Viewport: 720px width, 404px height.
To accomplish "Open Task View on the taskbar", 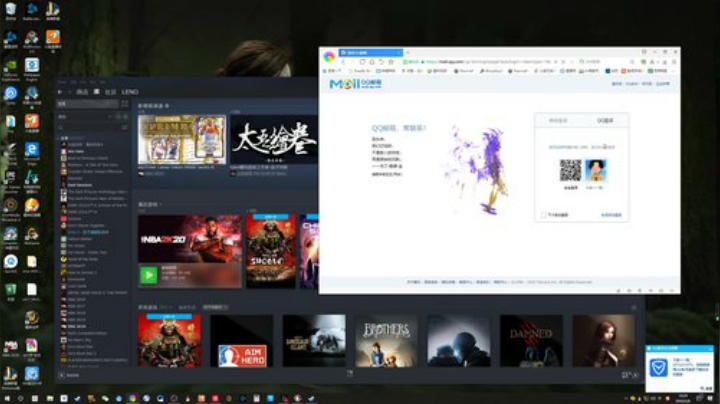I will click(x=34, y=398).
